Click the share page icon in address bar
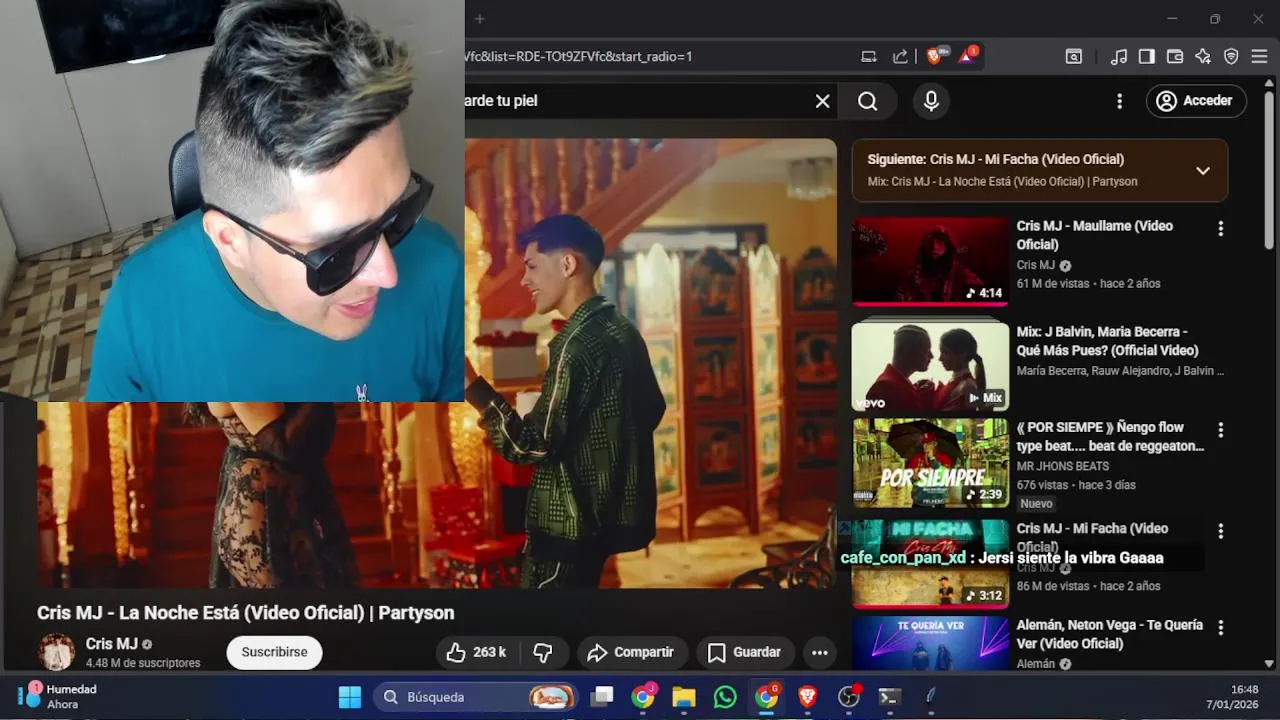Image resolution: width=1280 pixels, height=720 pixels. [x=900, y=57]
